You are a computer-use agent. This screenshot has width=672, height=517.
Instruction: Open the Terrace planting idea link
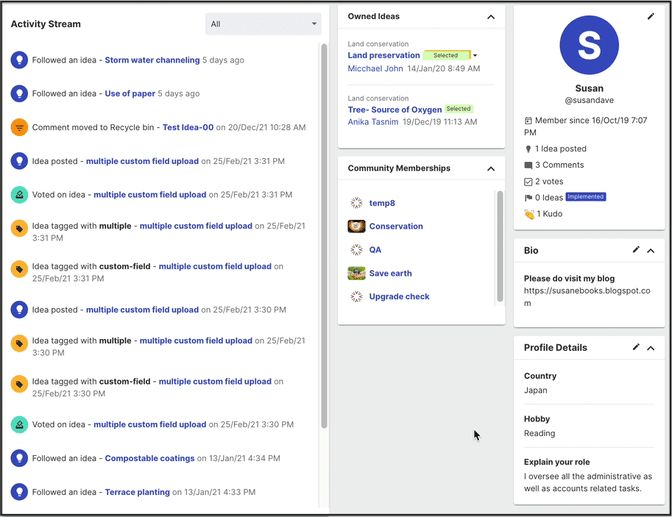tap(137, 492)
